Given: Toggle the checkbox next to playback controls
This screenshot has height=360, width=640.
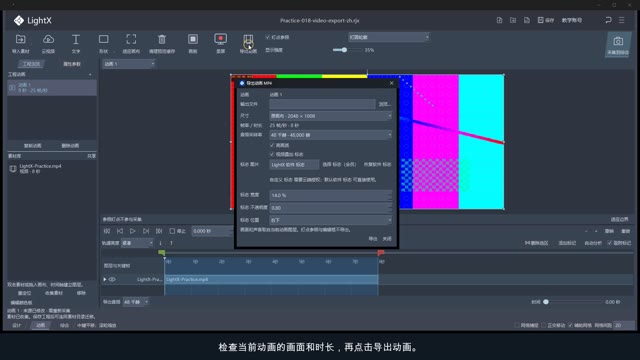Looking at the screenshot, I should pyautogui.click(x=172, y=231).
